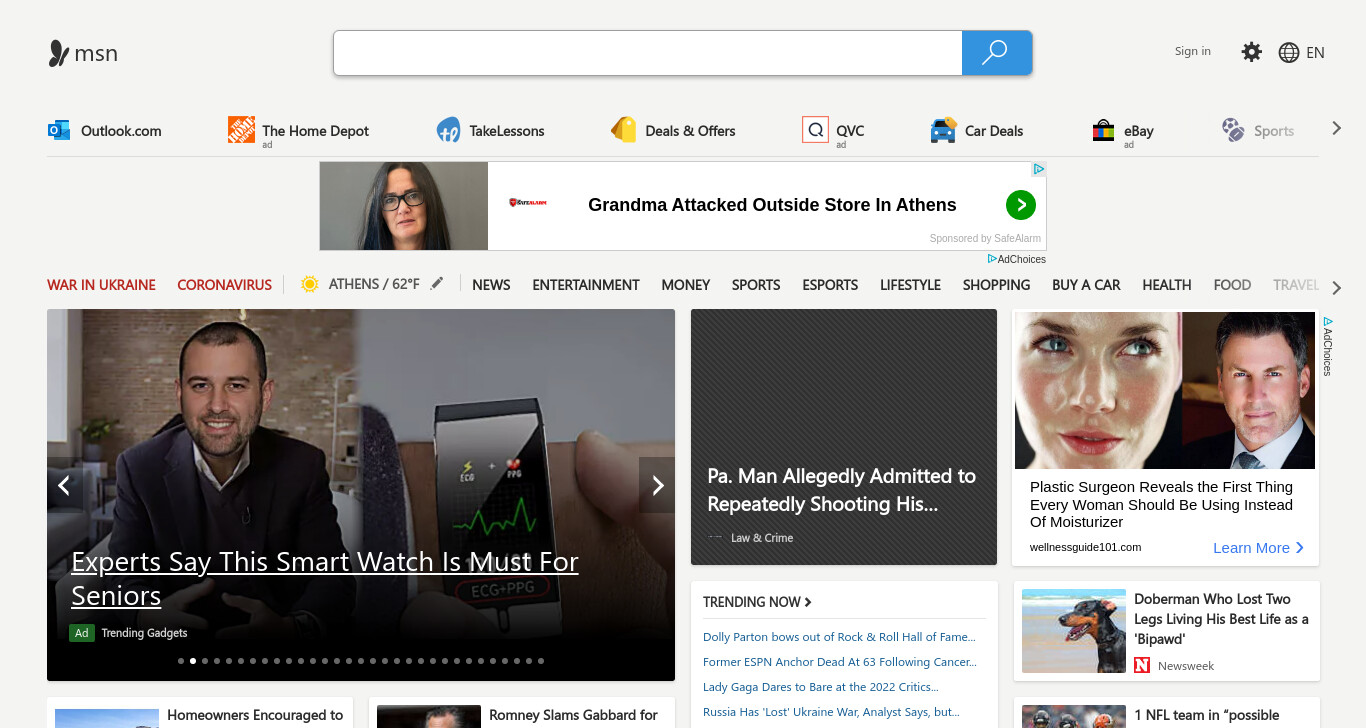The width and height of the screenshot is (1366, 728).
Task: Open Experts Say This Smart Watch headline
Action: pyautogui.click(x=325, y=578)
